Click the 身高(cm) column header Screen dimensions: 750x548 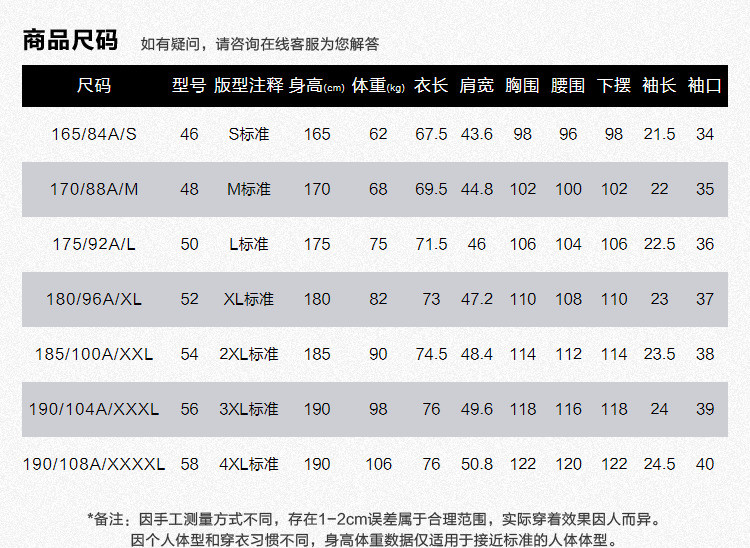click(316, 86)
